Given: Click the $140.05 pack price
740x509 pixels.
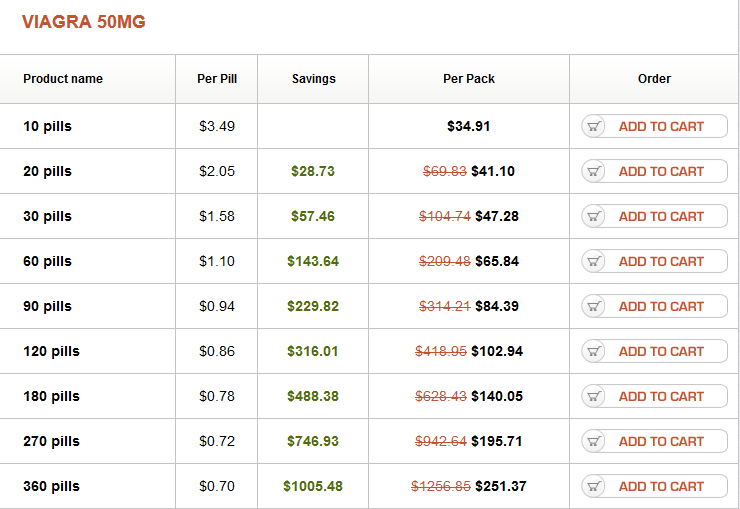Looking at the screenshot, I should [497, 396].
